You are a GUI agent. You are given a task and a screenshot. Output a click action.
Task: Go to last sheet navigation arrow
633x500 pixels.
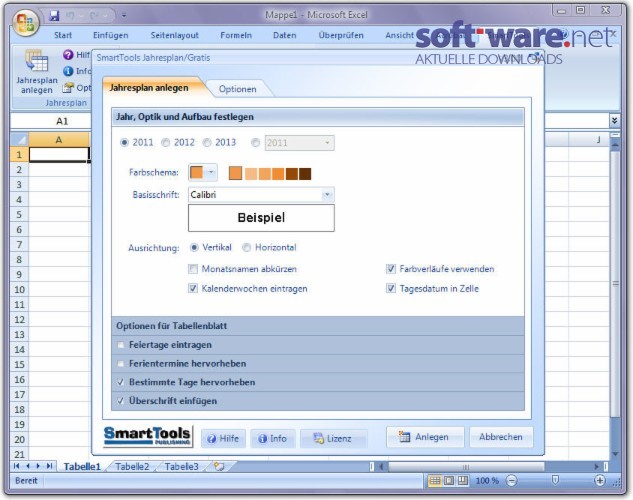click(x=49, y=466)
